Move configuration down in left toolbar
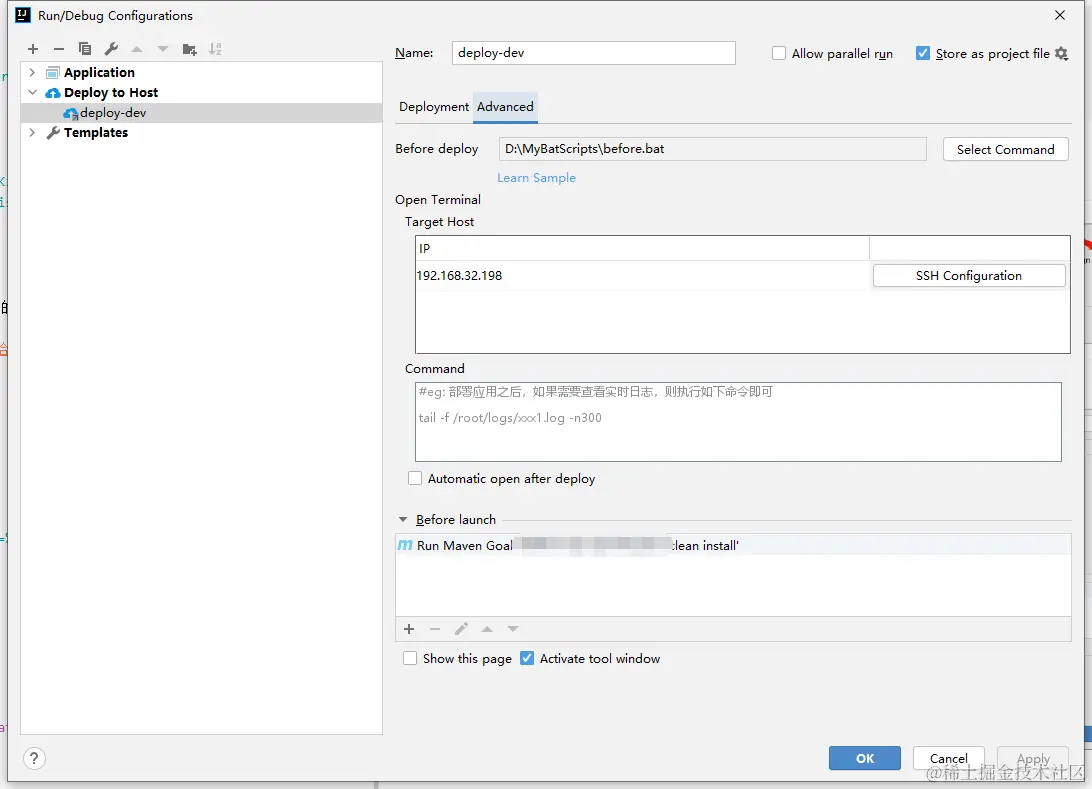 [x=163, y=49]
